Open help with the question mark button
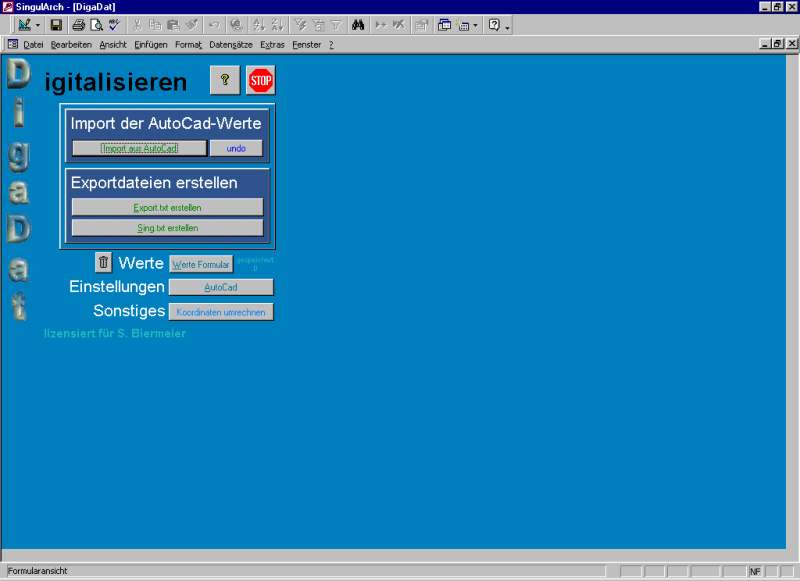The height and width of the screenshot is (581, 800). point(225,81)
